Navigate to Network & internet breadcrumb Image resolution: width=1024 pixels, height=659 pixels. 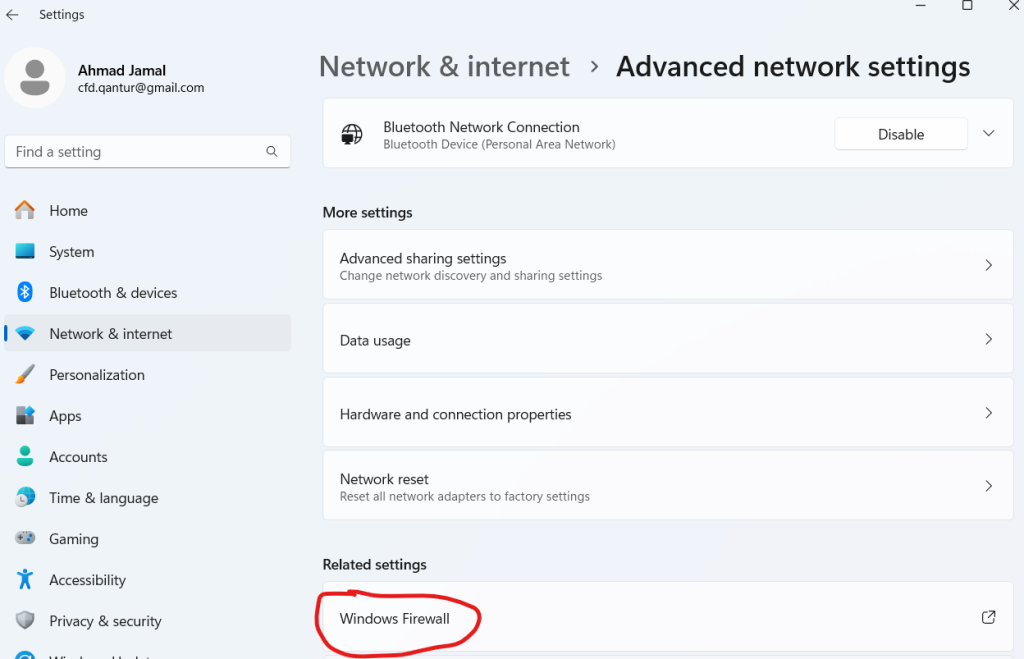click(444, 67)
